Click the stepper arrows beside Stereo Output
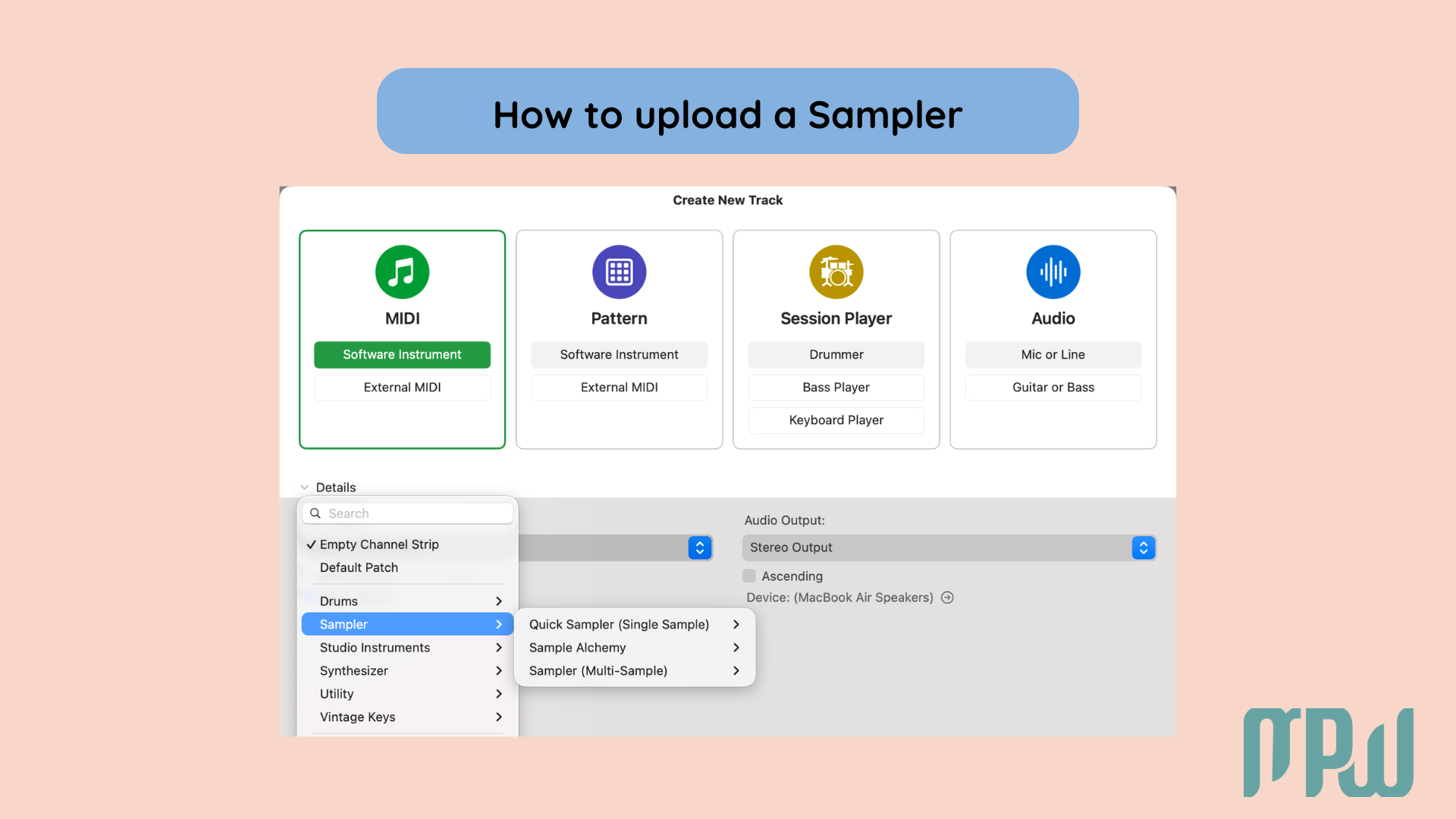Screen dimensions: 1456x819 [x=1143, y=548]
